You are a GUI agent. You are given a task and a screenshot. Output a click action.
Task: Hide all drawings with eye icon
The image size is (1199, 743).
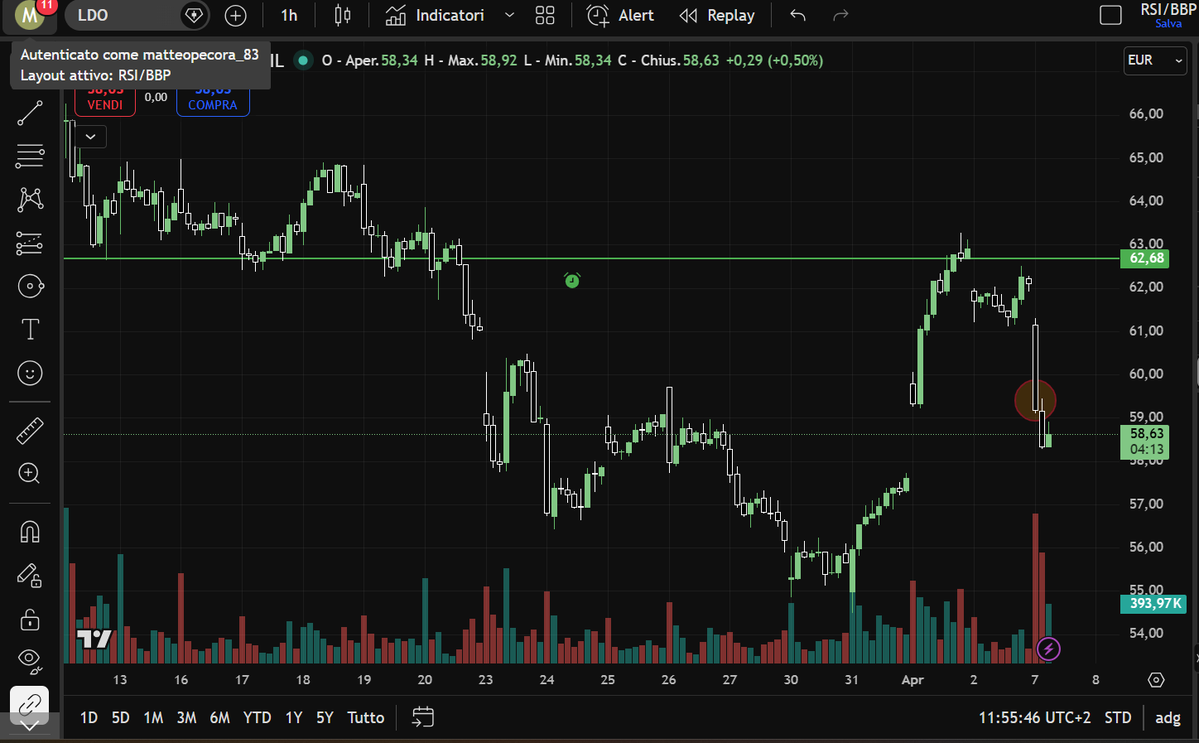[x=30, y=660]
